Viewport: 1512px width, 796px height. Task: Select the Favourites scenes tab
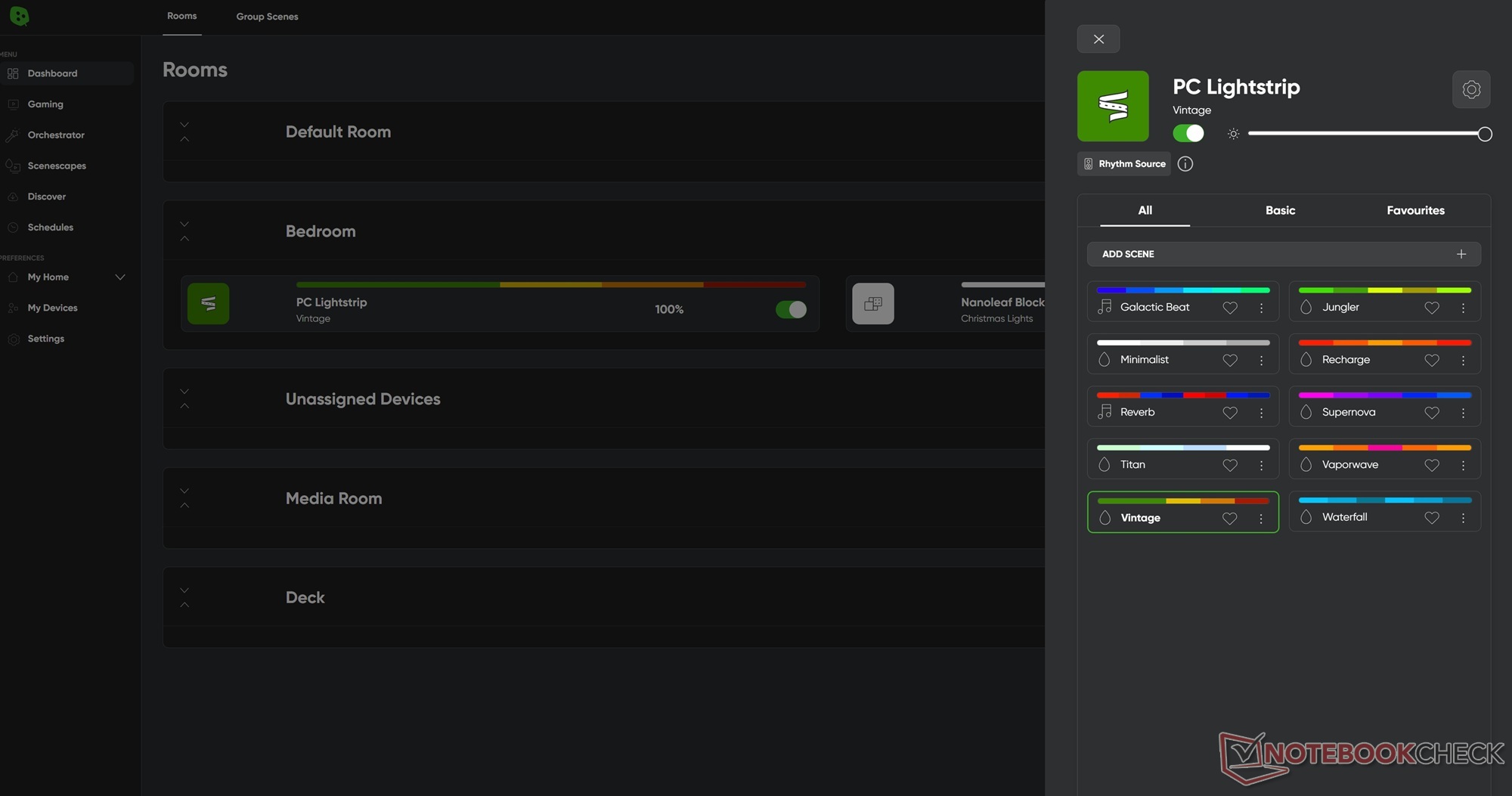pyautogui.click(x=1415, y=210)
